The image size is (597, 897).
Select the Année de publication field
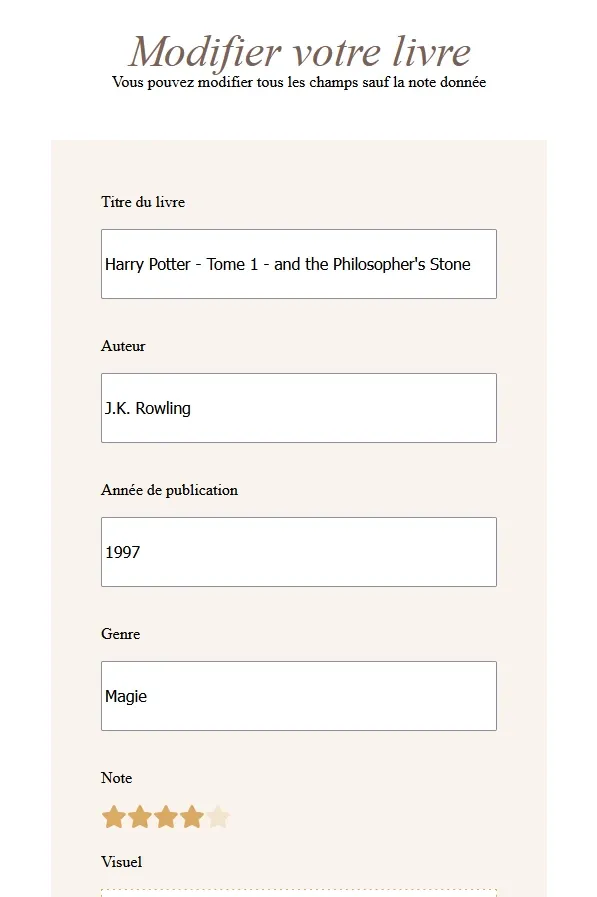298,552
